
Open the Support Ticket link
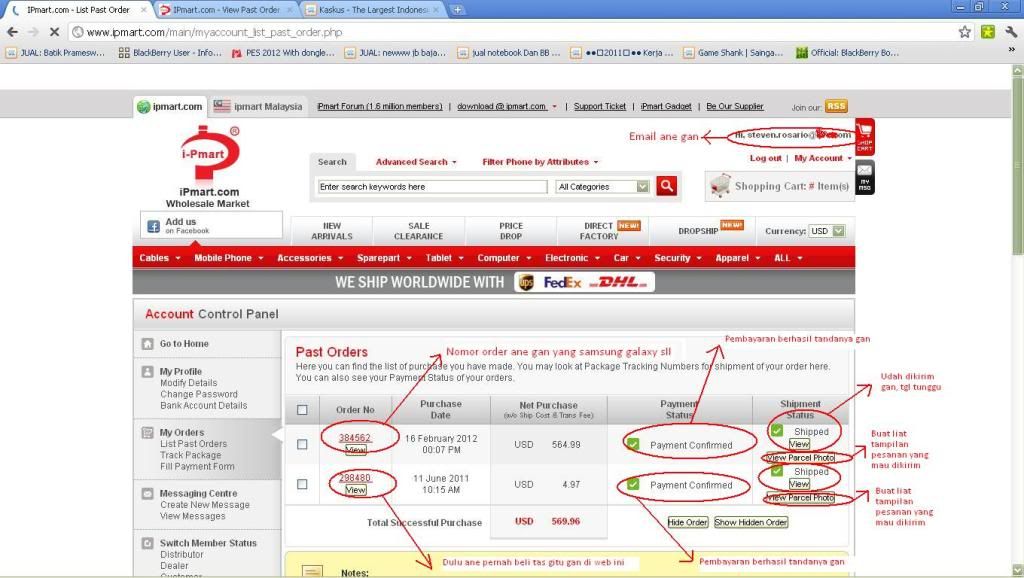pos(600,106)
